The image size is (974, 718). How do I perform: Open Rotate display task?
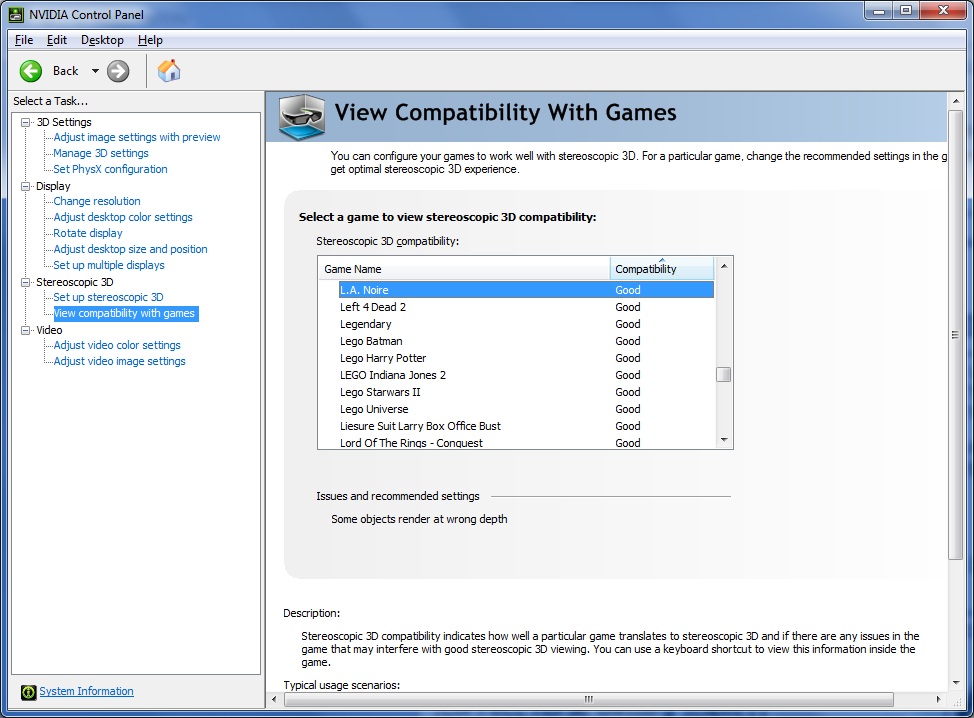click(88, 234)
